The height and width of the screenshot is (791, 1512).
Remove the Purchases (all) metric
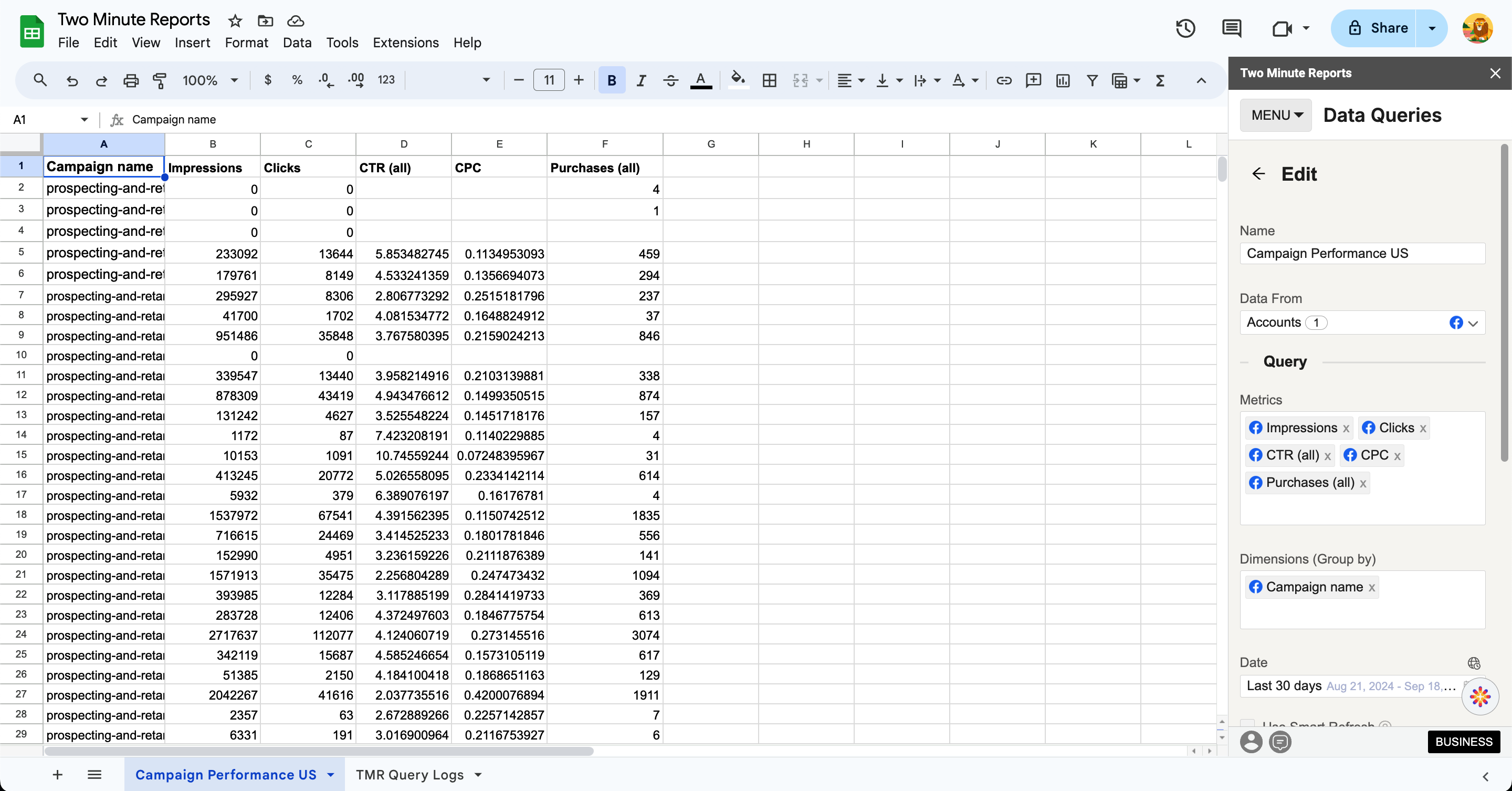pyautogui.click(x=1363, y=483)
